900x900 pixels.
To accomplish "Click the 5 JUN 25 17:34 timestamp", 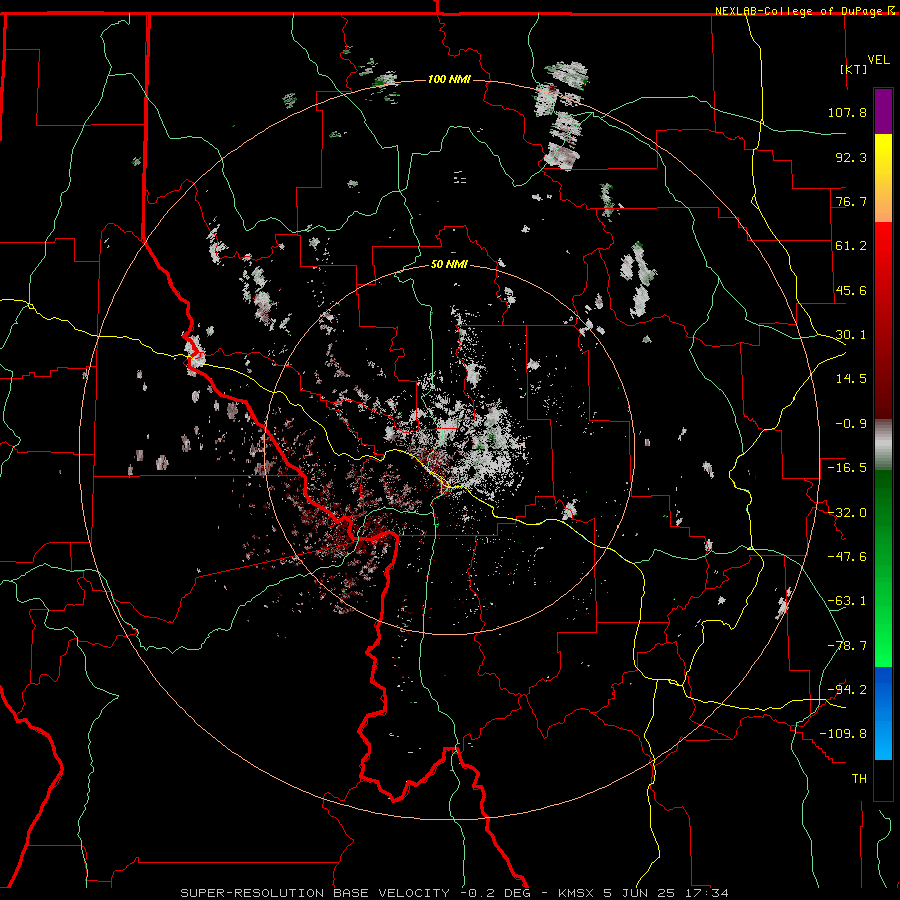I will pyautogui.click(x=666, y=893).
